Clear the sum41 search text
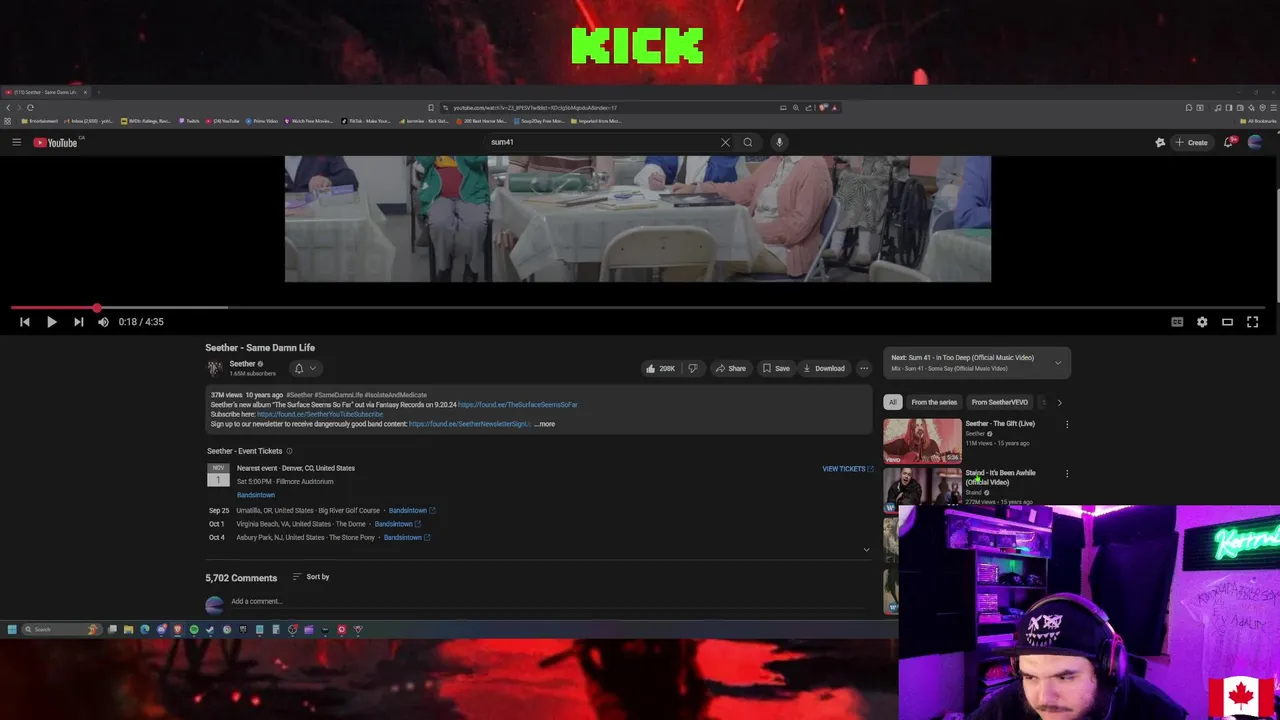Screen dimensions: 1280x720 725,142
